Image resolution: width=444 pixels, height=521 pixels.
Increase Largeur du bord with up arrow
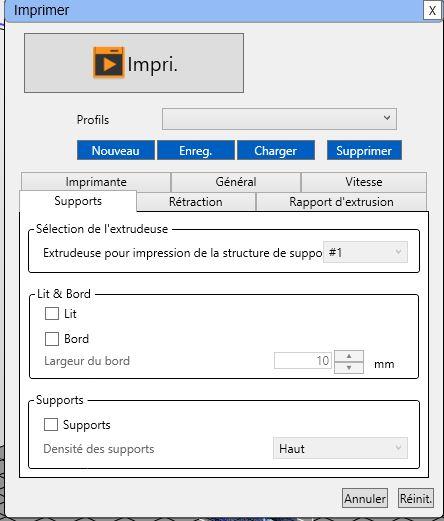(349, 356)
